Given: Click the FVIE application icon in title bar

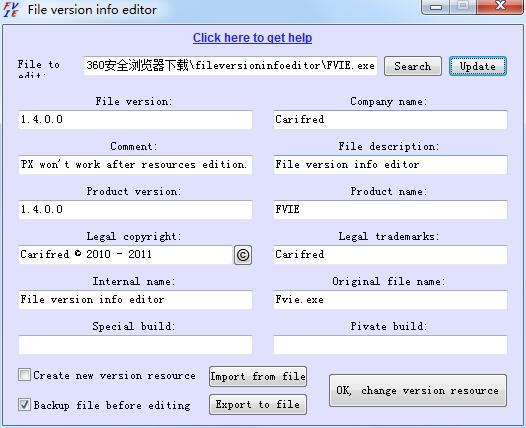Looking at the screenshot, I should (11, 9).
